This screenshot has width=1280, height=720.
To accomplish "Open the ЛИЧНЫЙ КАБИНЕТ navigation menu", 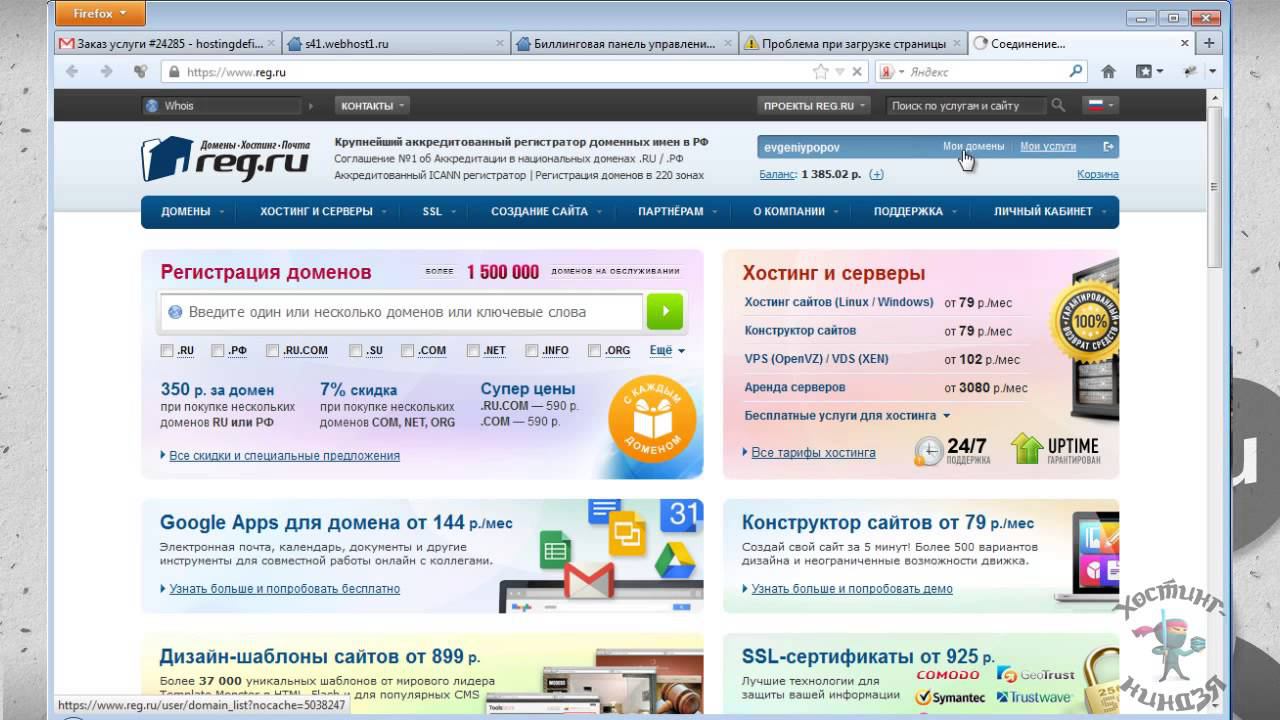I will coord(1050,211).
